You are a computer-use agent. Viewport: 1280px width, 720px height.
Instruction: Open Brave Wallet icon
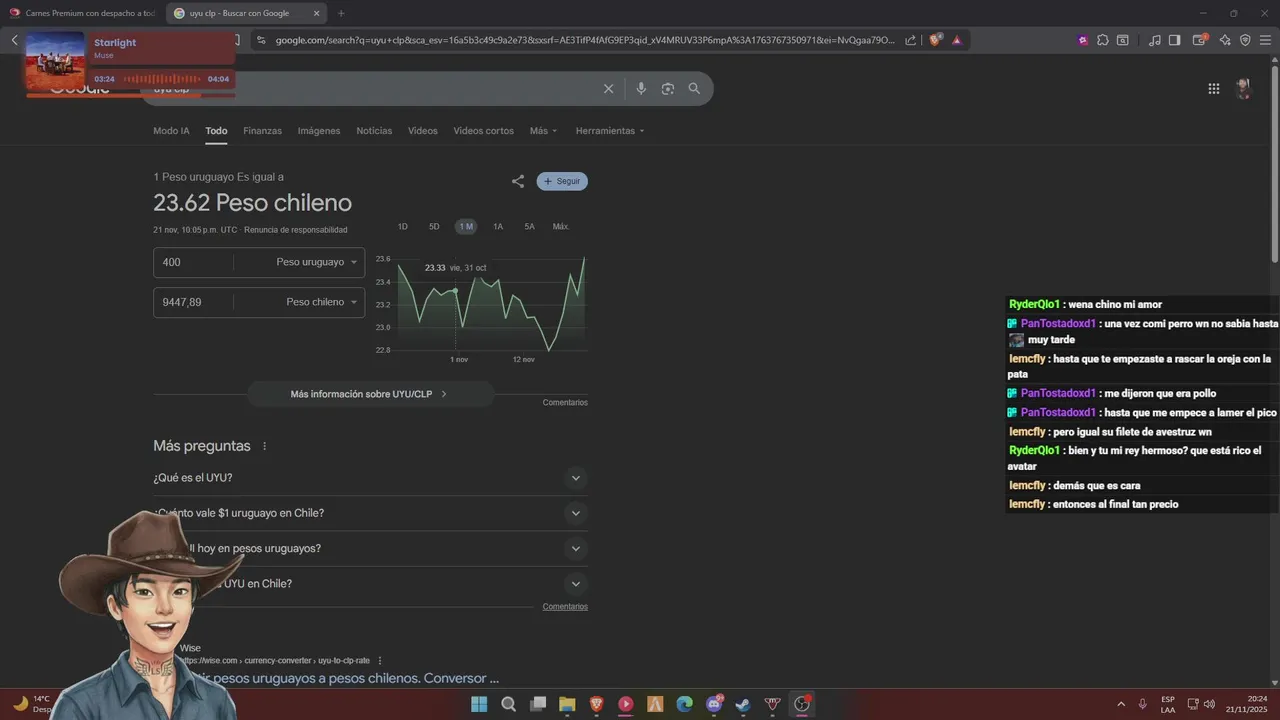[x=1200, y=40]
